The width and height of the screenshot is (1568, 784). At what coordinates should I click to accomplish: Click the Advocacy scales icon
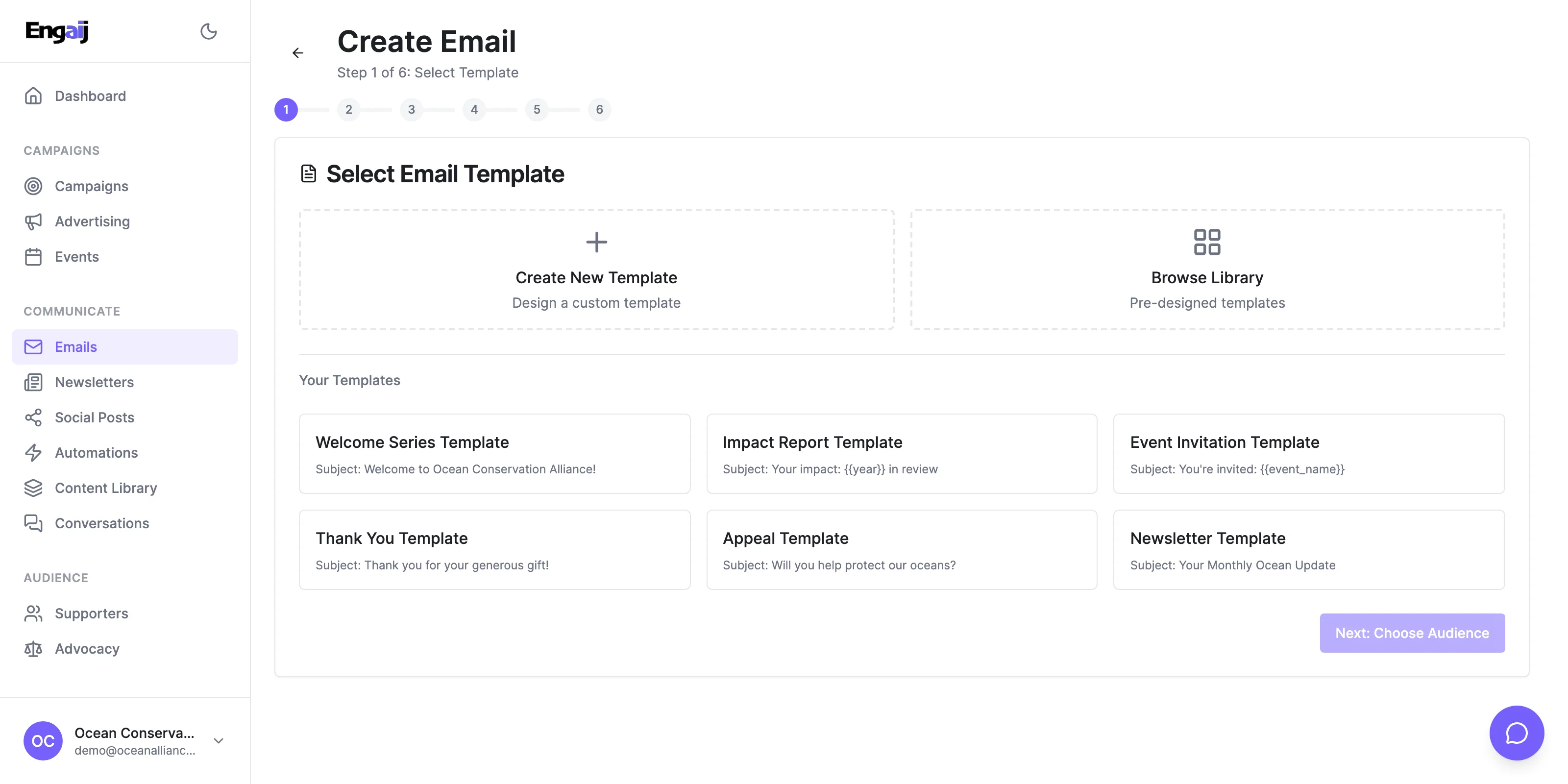[x=33, y=649]
